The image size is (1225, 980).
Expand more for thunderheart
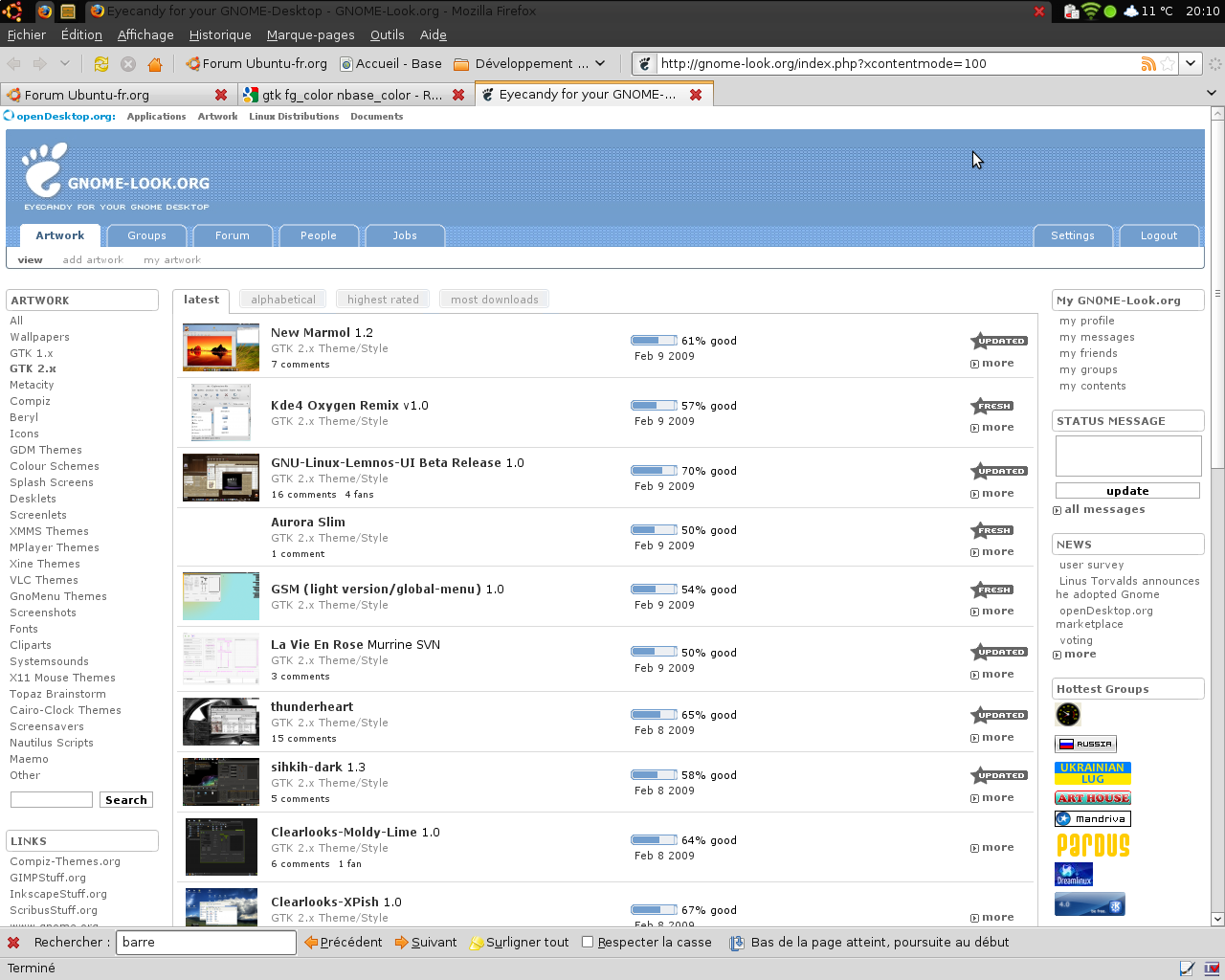pyautogui.click(x=992, y=738)
